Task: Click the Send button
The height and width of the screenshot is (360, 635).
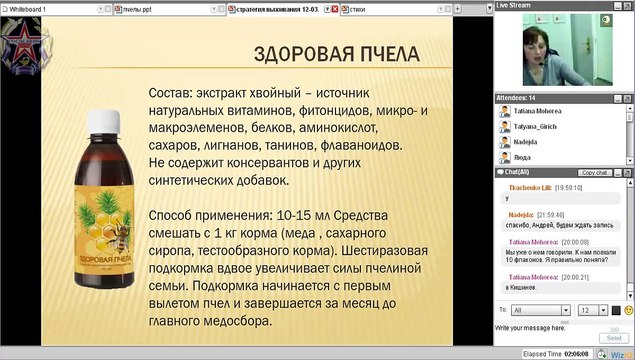Action: pos(614,338)
